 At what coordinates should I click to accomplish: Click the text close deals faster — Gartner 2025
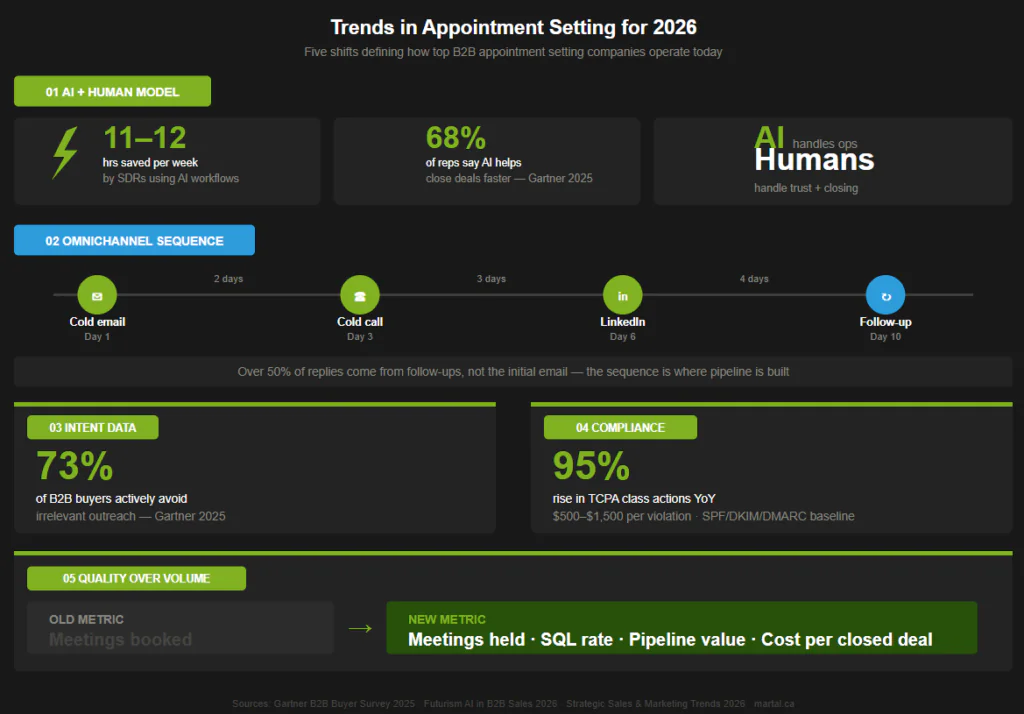[509, 178]
